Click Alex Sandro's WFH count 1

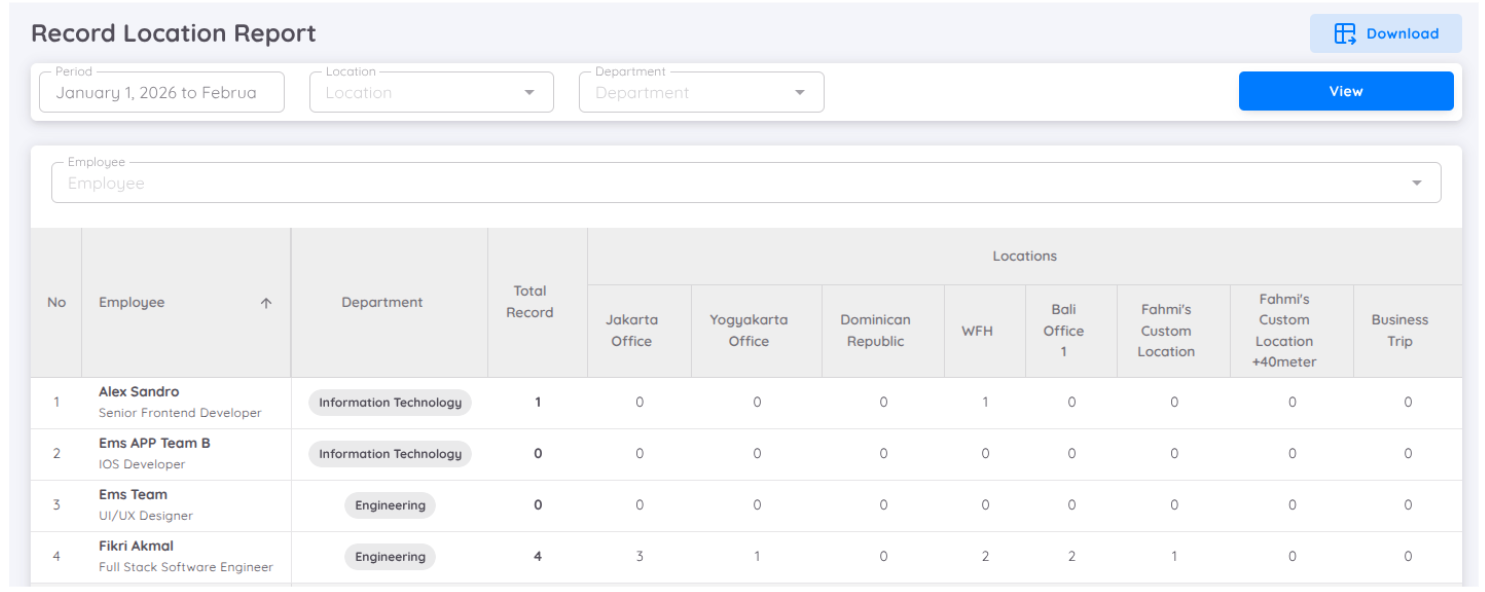985,403
